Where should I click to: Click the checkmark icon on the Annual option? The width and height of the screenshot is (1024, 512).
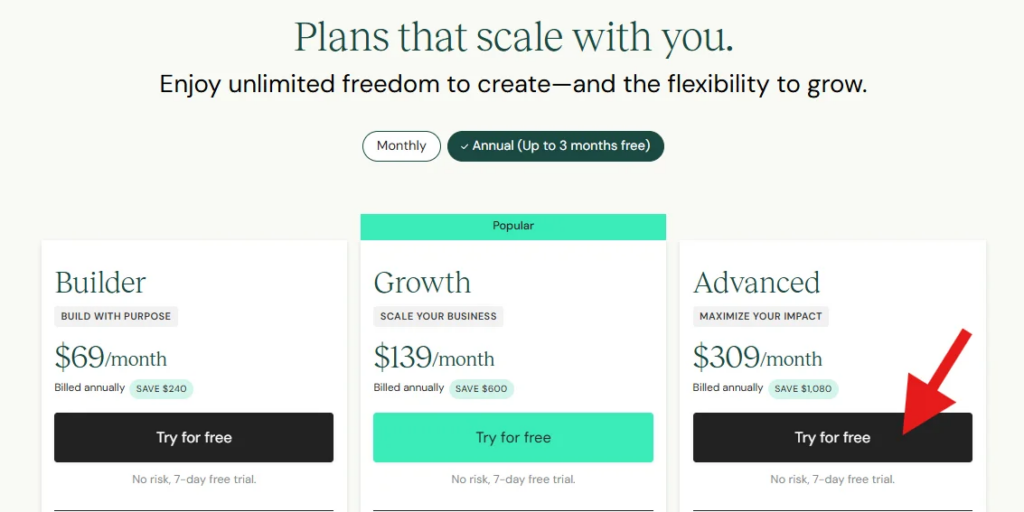(x=464, y=146)
